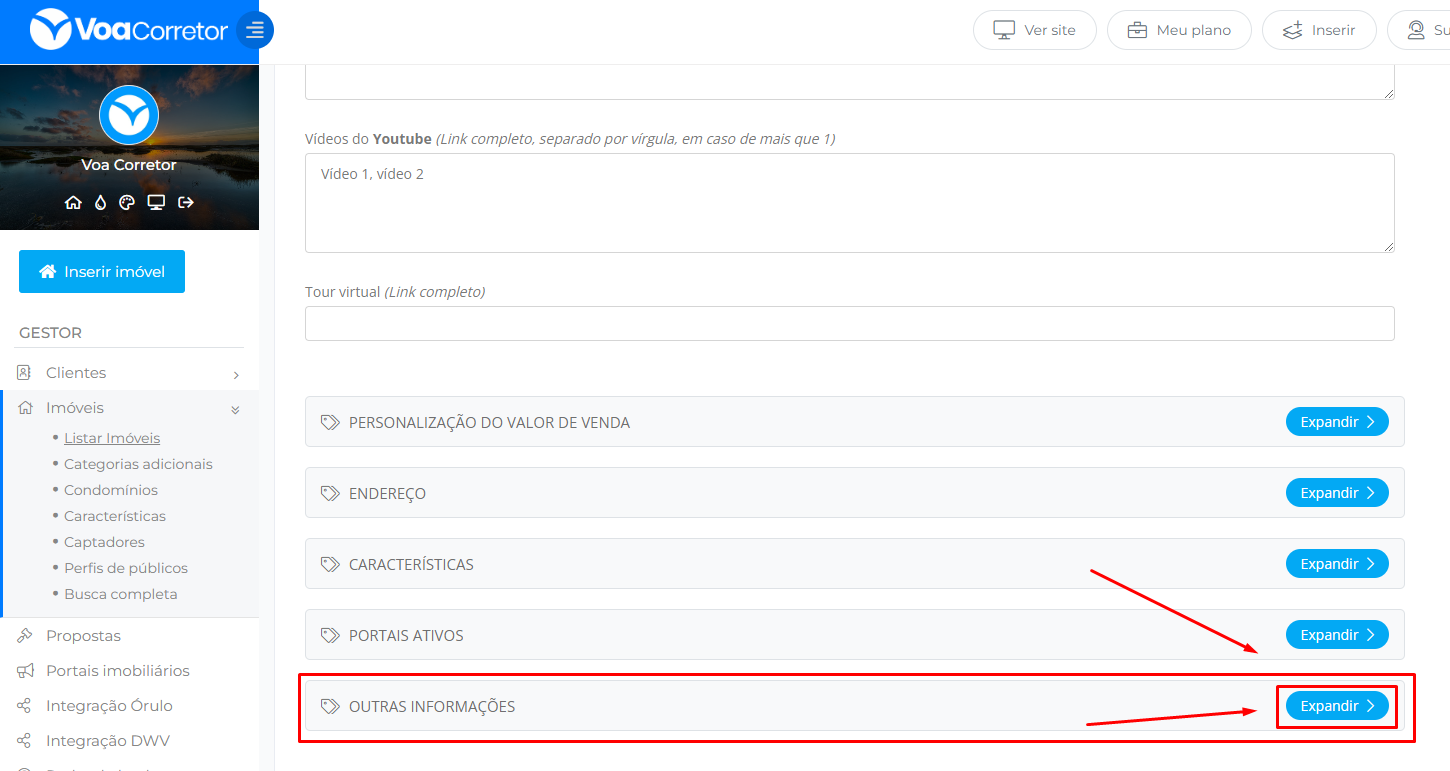Image resolution: width=1450 pixels, height=771 pixels.
Task: Open Listar Imóveis submenu link
Action: [112, 438]
